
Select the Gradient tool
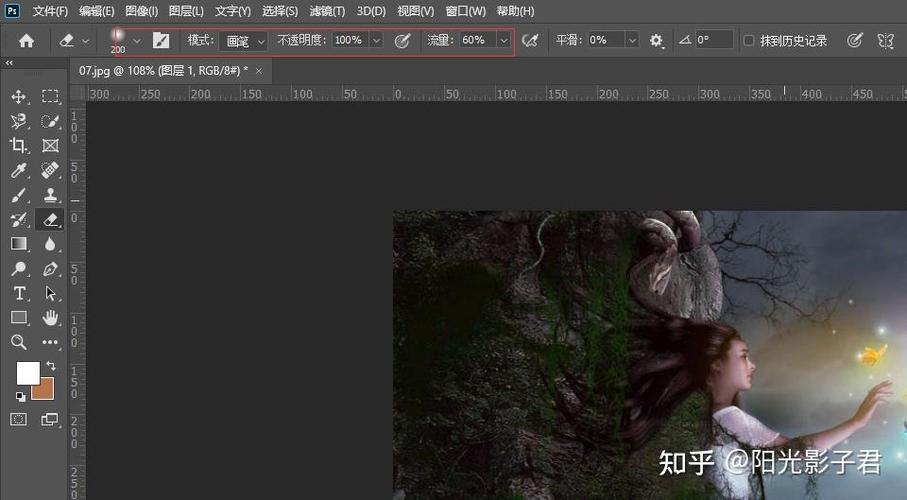[x=19, y=244]
